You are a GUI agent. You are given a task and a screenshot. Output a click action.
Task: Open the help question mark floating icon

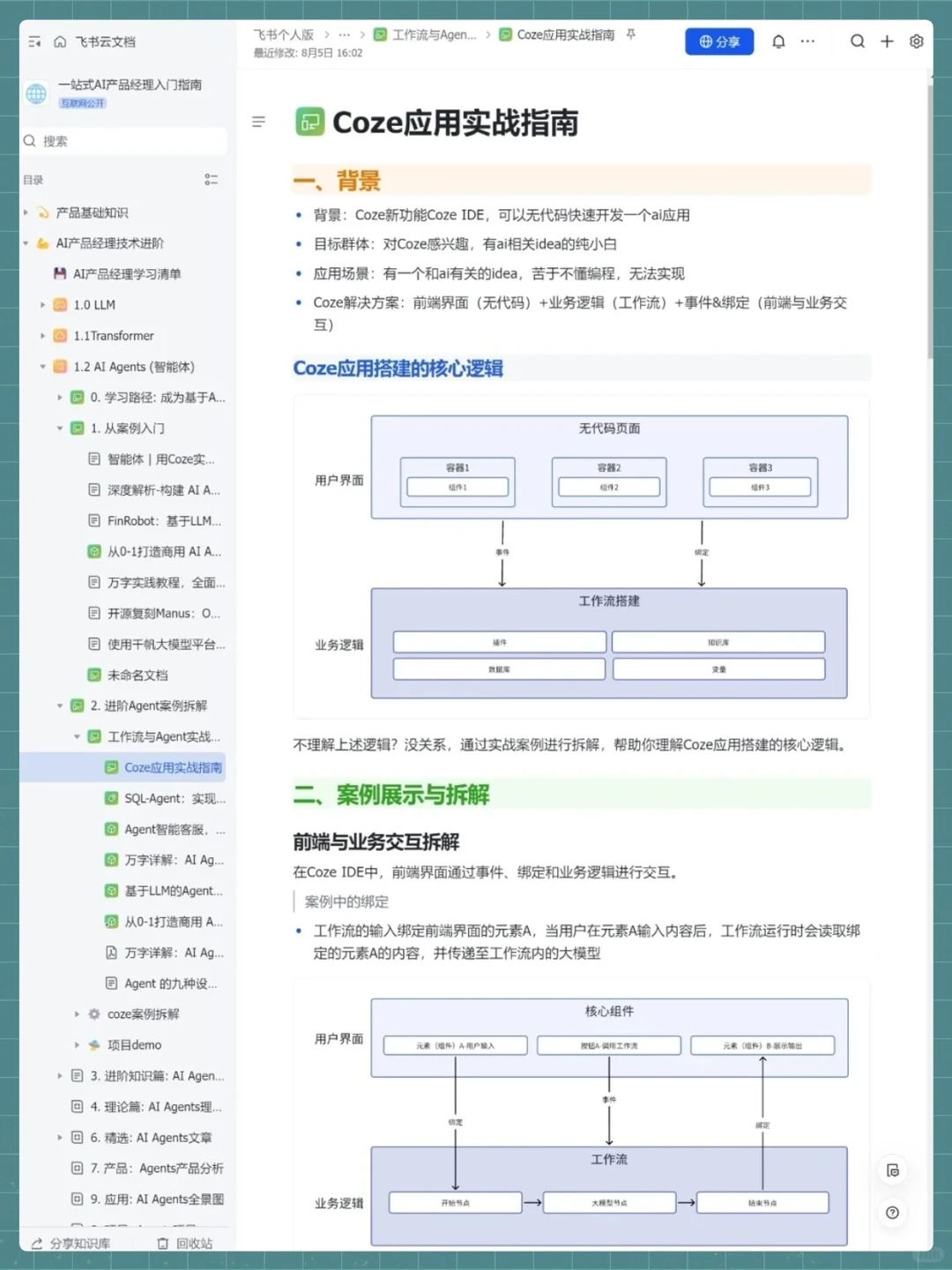(892, 1213)
